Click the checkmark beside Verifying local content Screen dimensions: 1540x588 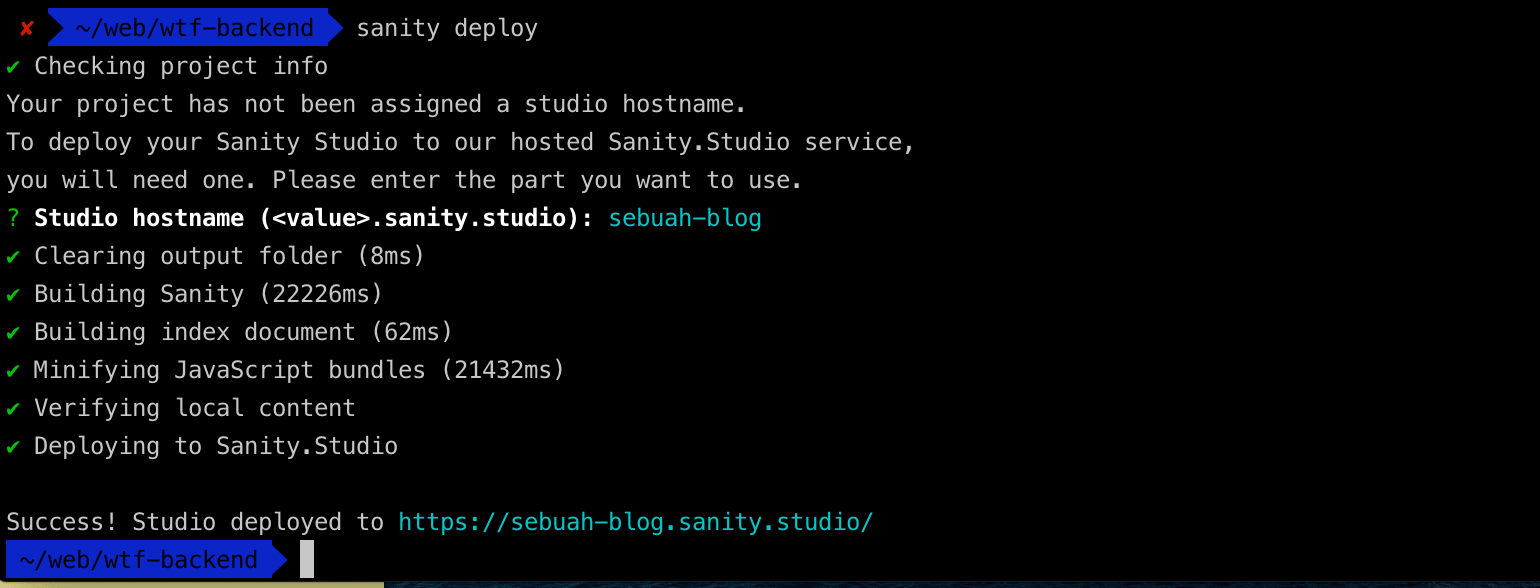click(x=13, y=409)
